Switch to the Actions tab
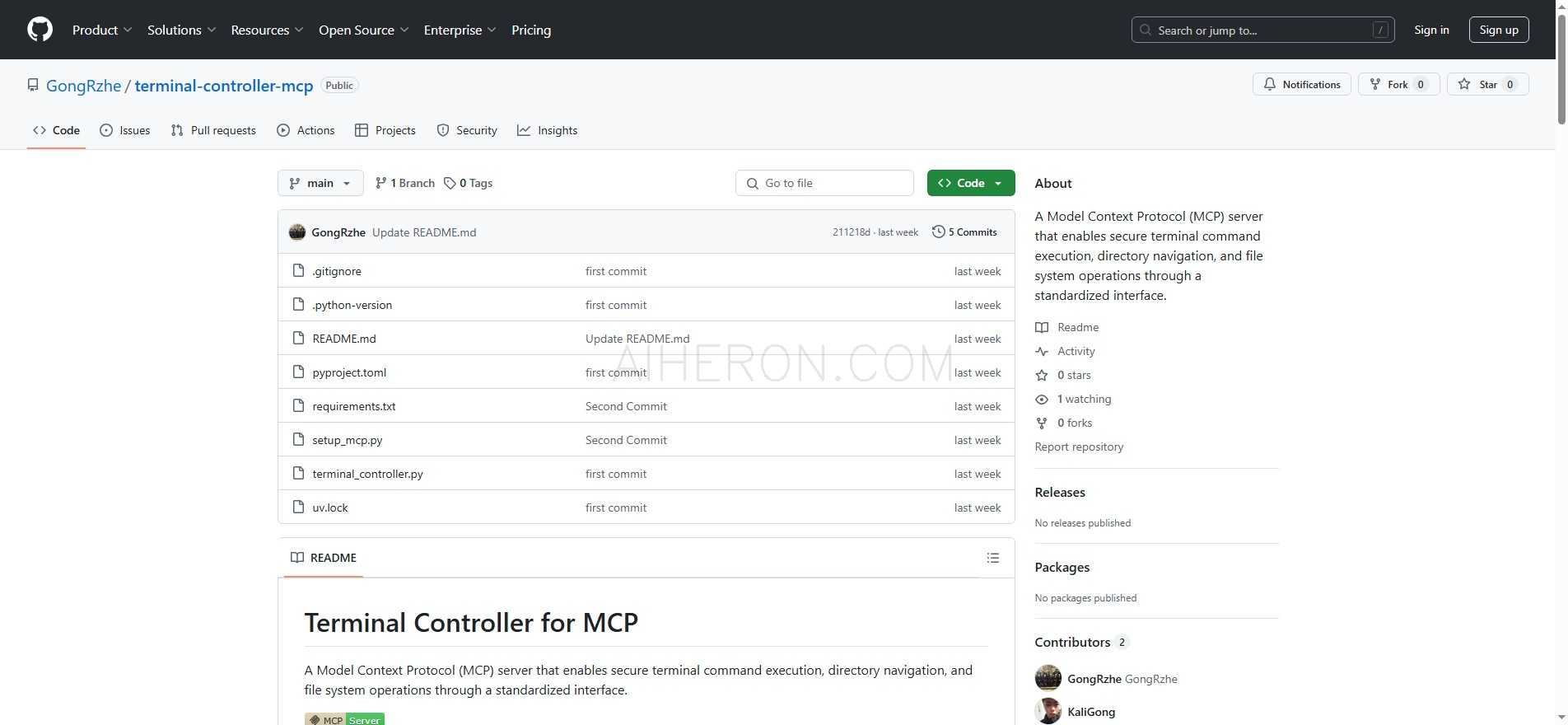 tap(306, 130)
